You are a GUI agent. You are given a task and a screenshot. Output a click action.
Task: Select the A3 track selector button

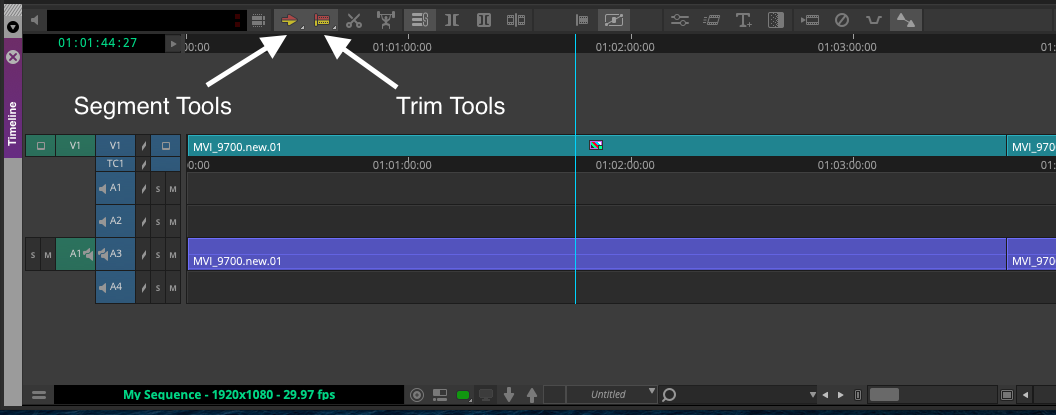coord(115,254)
